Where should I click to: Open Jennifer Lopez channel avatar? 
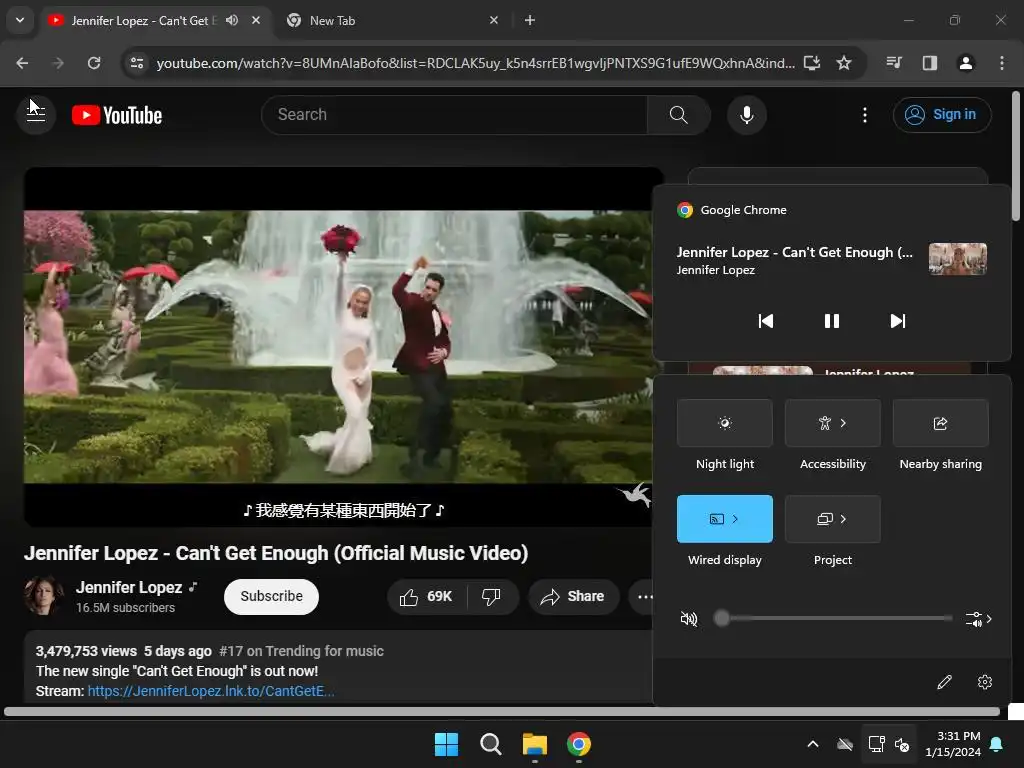[44, 596]
